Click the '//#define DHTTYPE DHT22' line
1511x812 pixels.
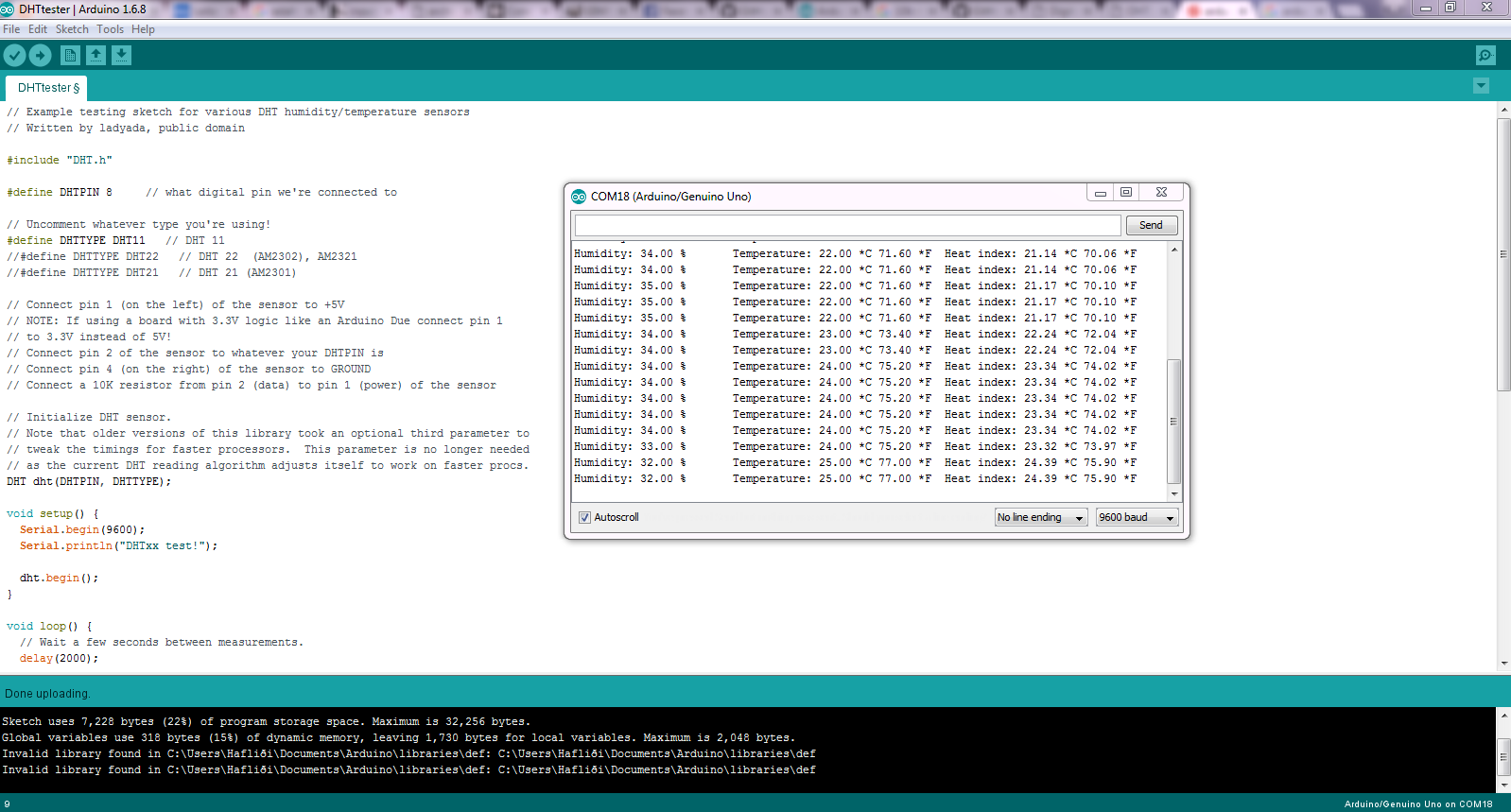click(x=182, y=257)
